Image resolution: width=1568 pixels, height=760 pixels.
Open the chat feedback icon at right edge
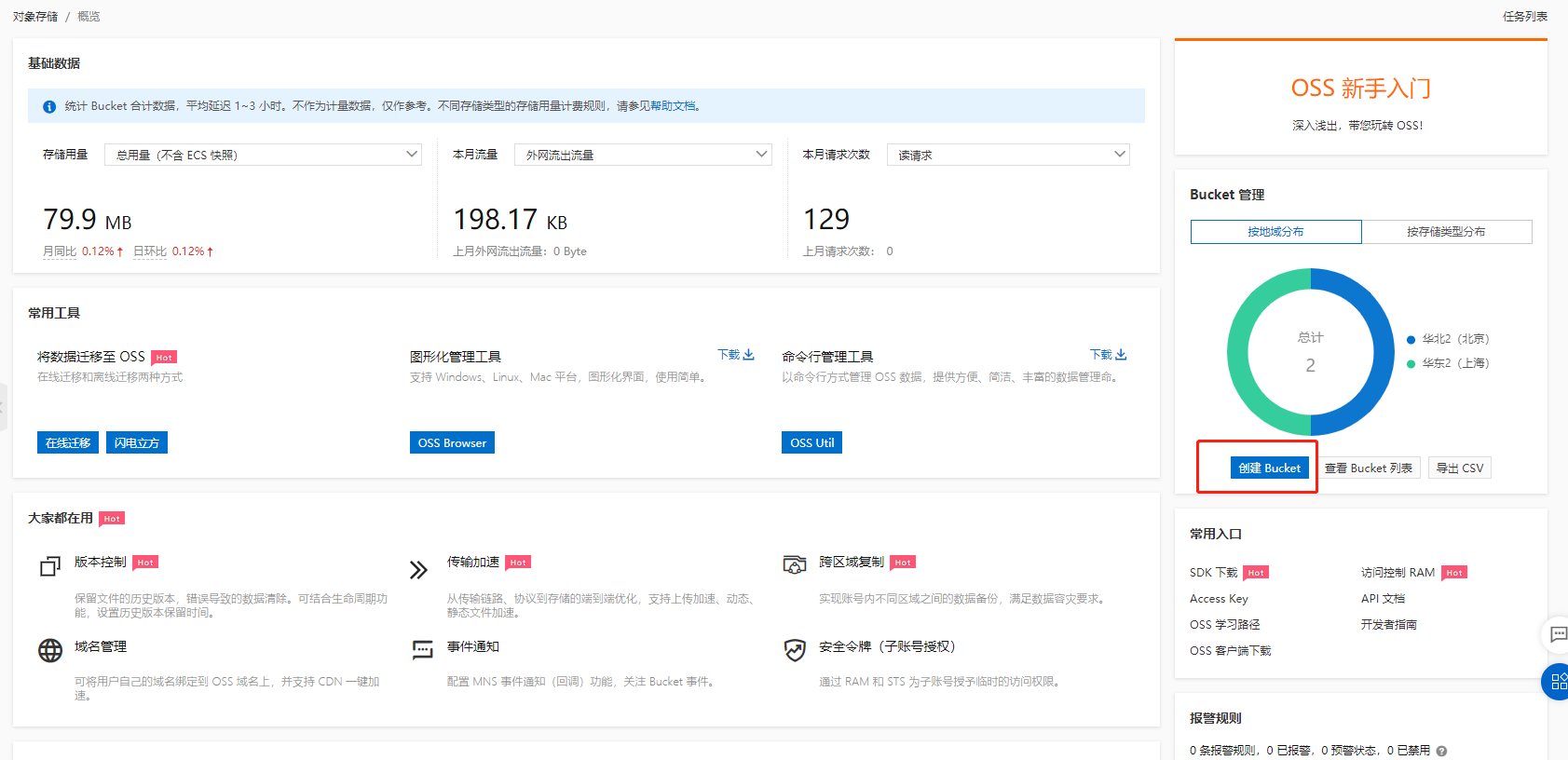point(1558,634)
